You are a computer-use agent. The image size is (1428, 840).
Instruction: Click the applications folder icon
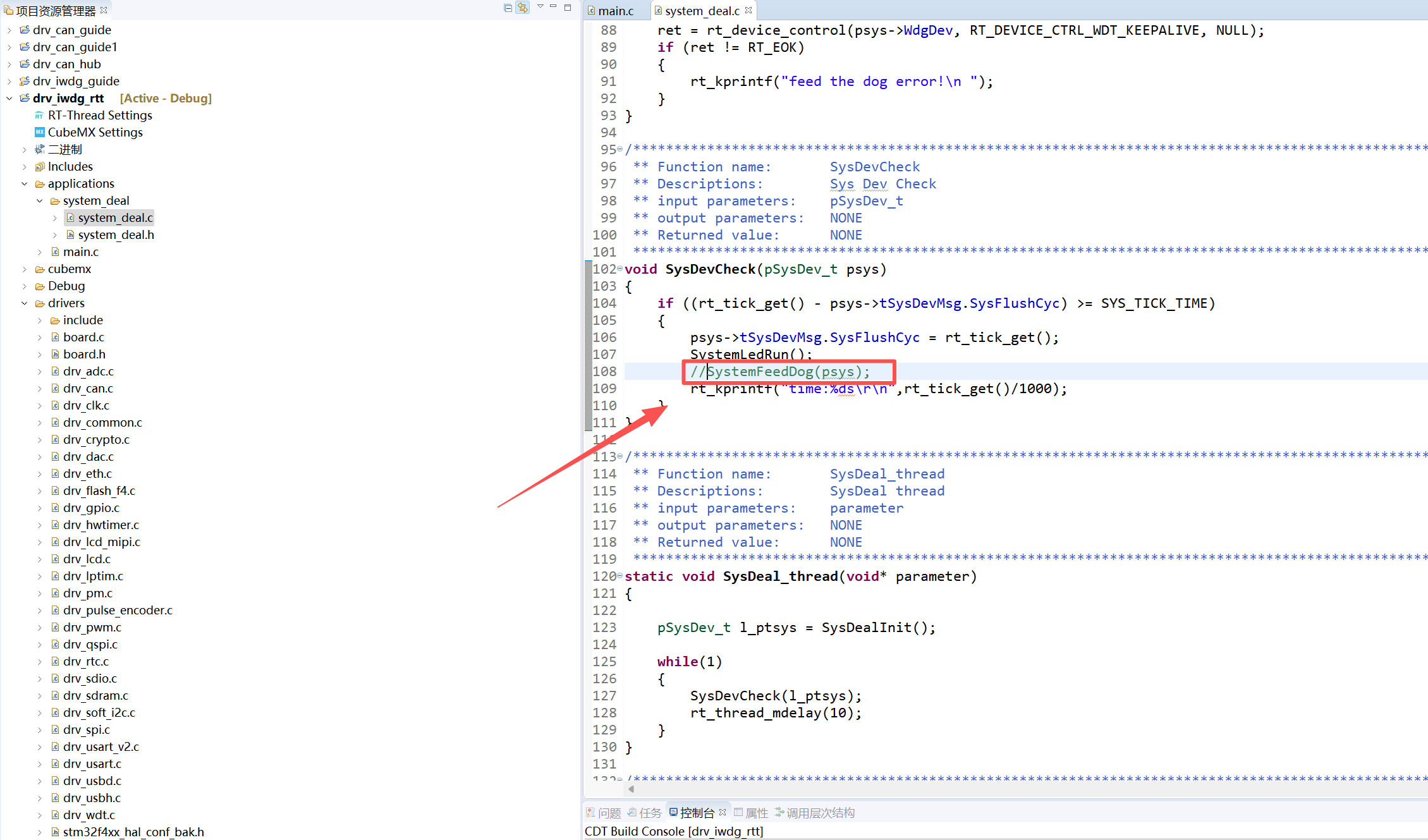pyautogui.click(x=40, y=184)
